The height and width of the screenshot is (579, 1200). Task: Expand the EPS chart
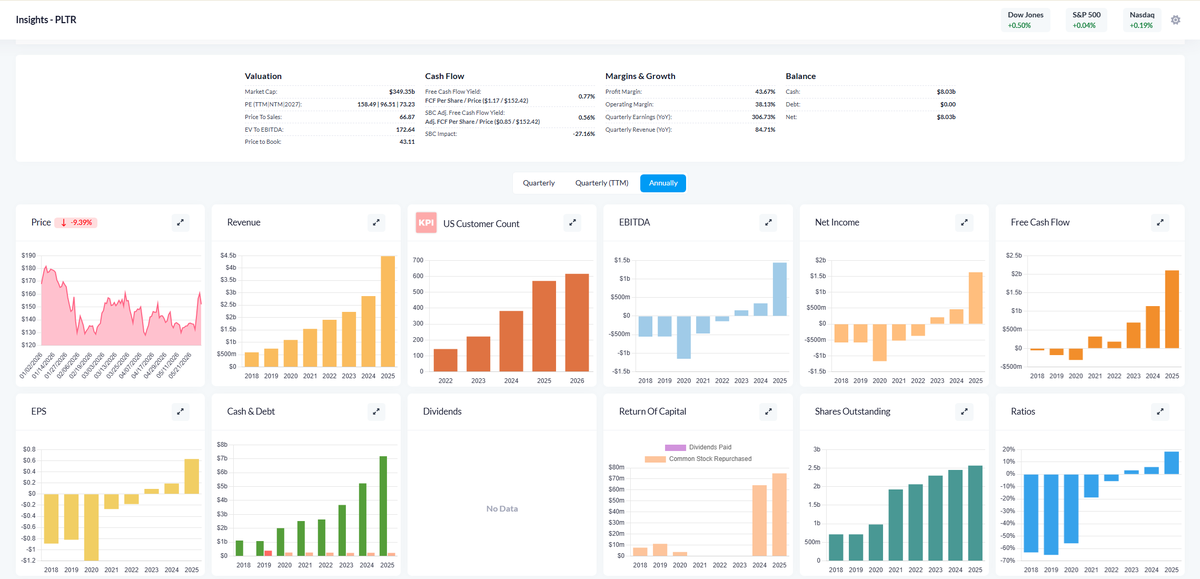click(181, 411)
